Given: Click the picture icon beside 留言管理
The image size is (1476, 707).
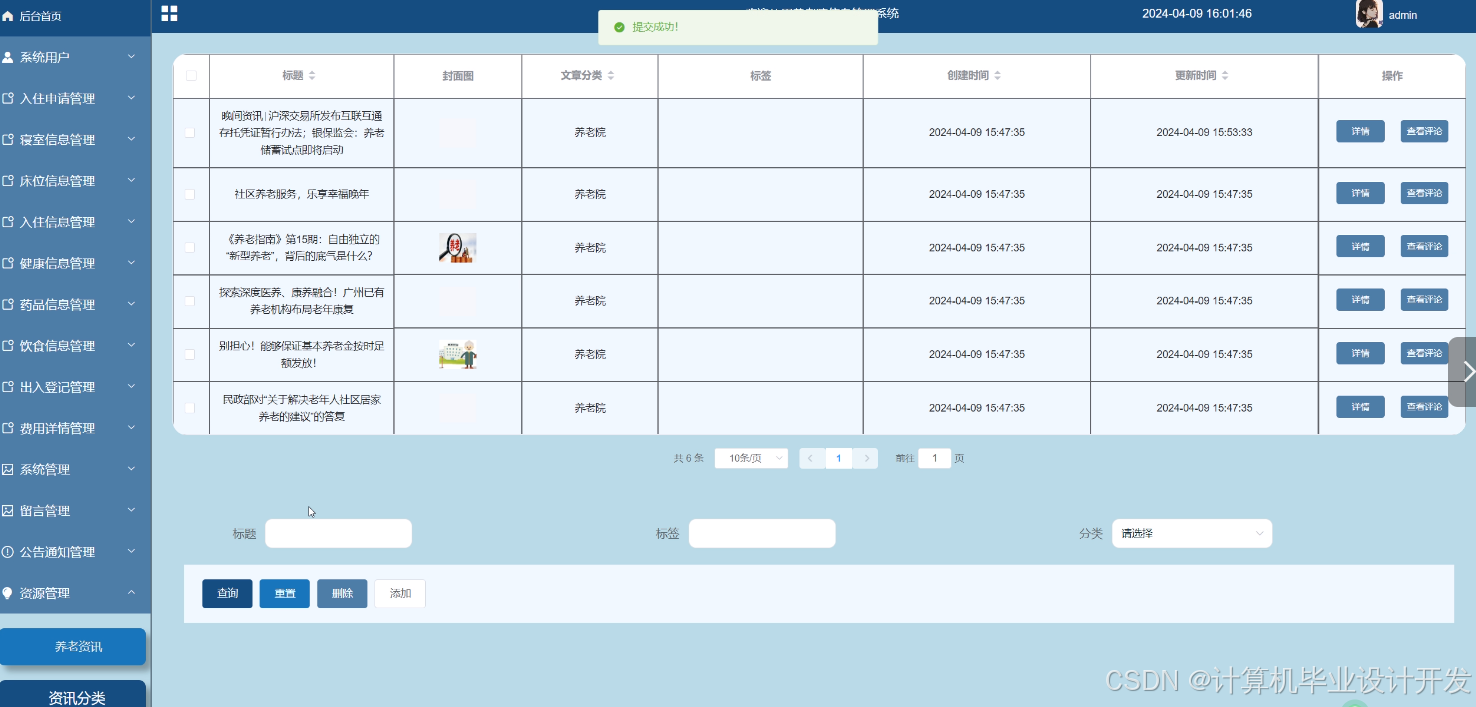Looking at the screenshot, I should [x=8, y=510].
